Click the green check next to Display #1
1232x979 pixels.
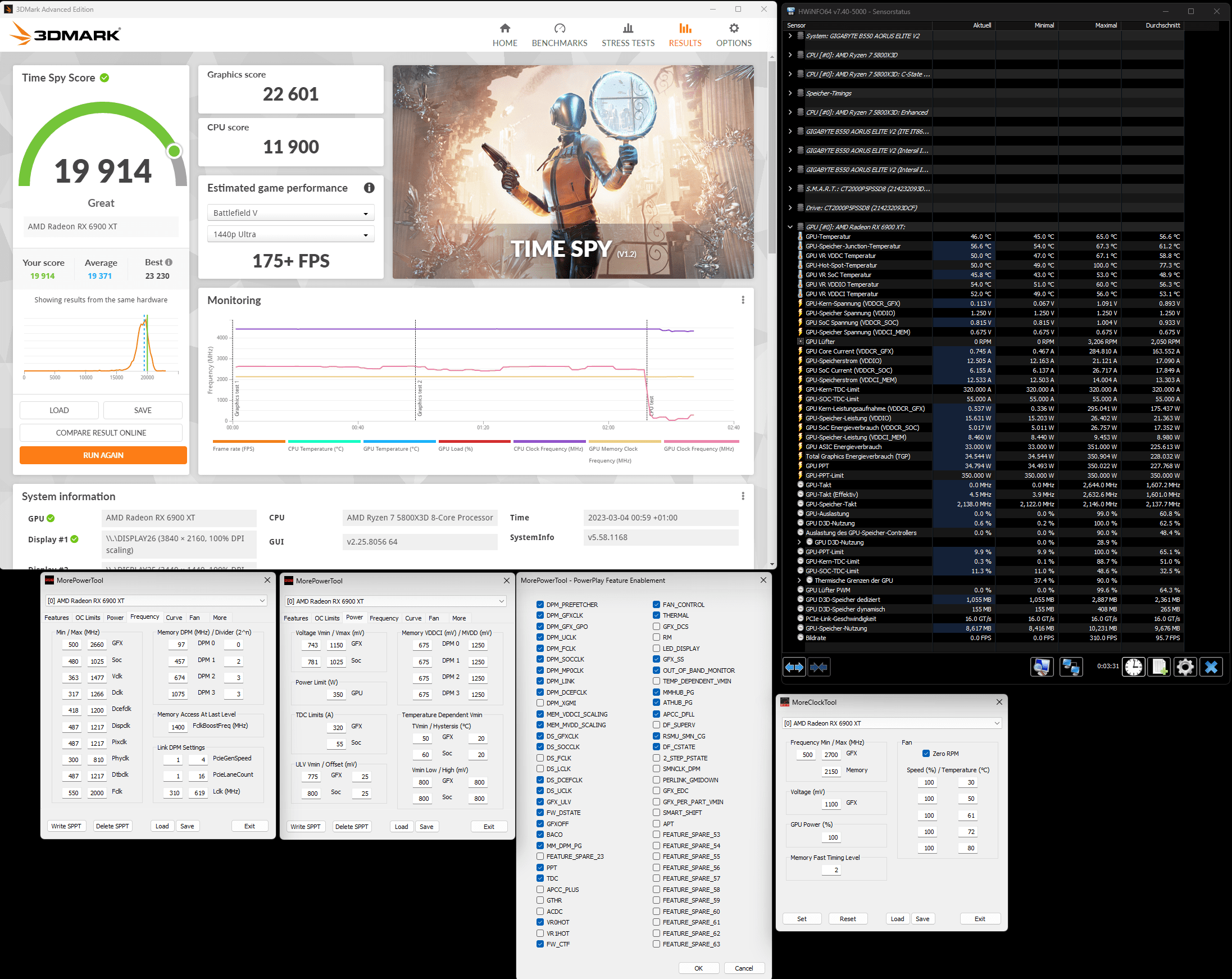(74, 539)
